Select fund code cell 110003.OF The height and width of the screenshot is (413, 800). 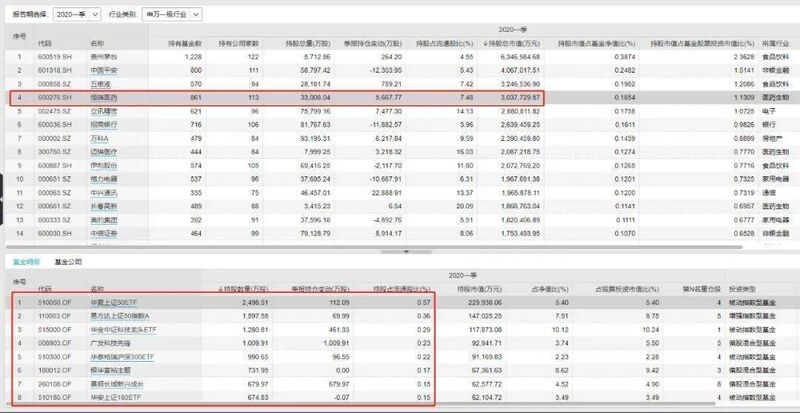click(x=53, y=317)
